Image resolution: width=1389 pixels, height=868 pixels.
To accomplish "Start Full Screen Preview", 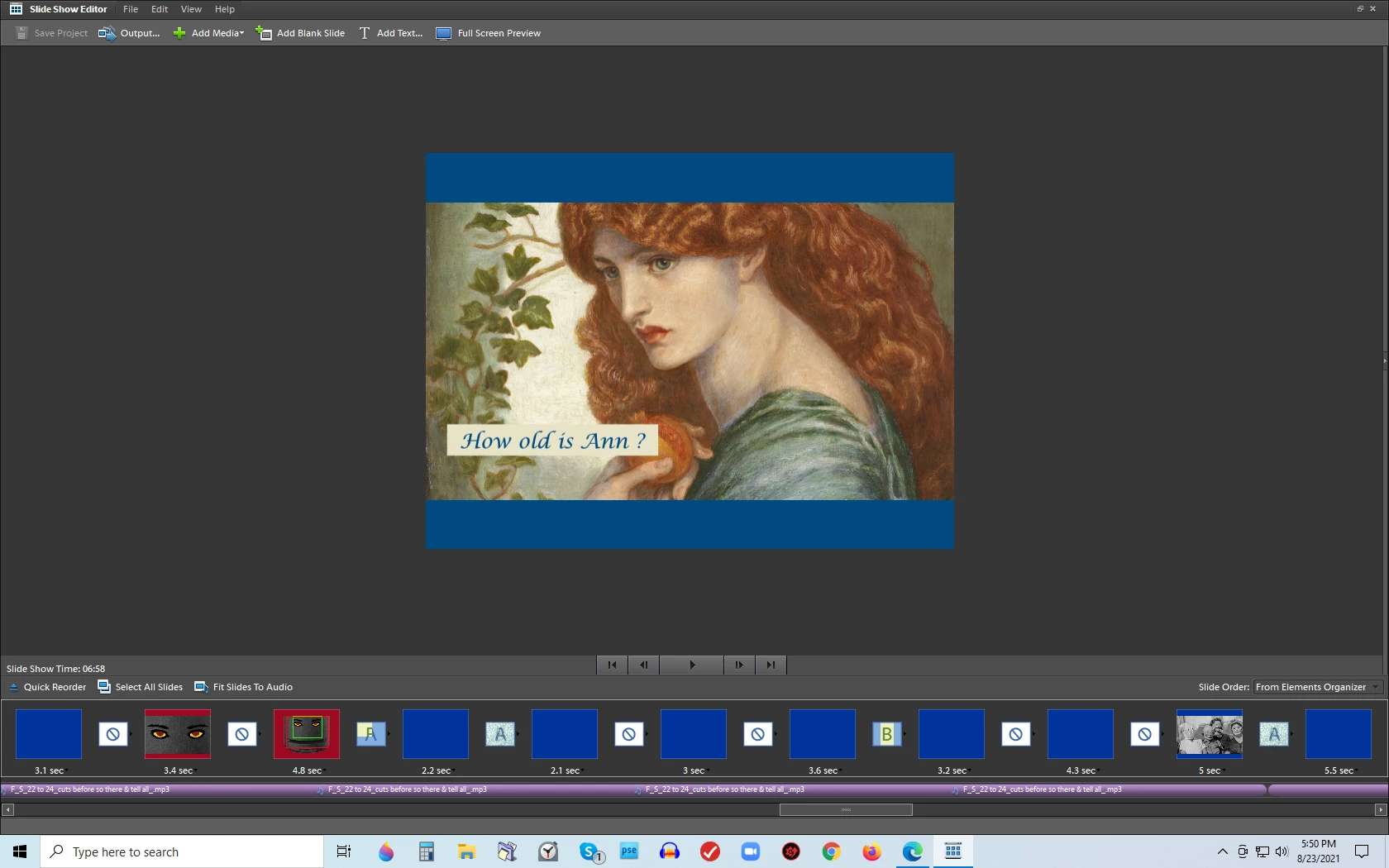I will pyautogui.click(x=488, y=33).
